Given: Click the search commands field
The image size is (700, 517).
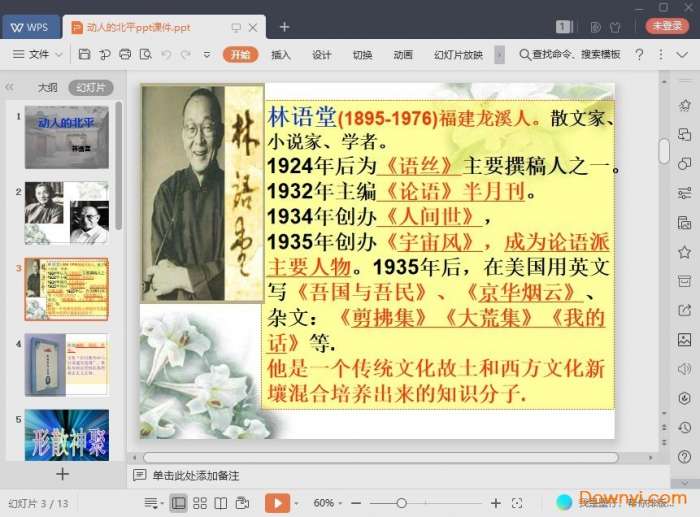Looking at the screenshot, I should [x=570, y=54].
